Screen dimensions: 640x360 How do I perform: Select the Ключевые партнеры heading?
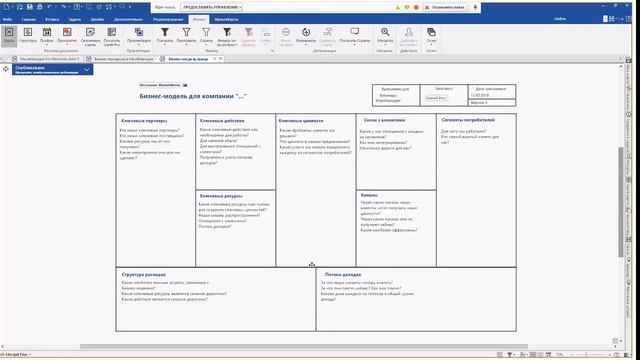coord(144,121)
